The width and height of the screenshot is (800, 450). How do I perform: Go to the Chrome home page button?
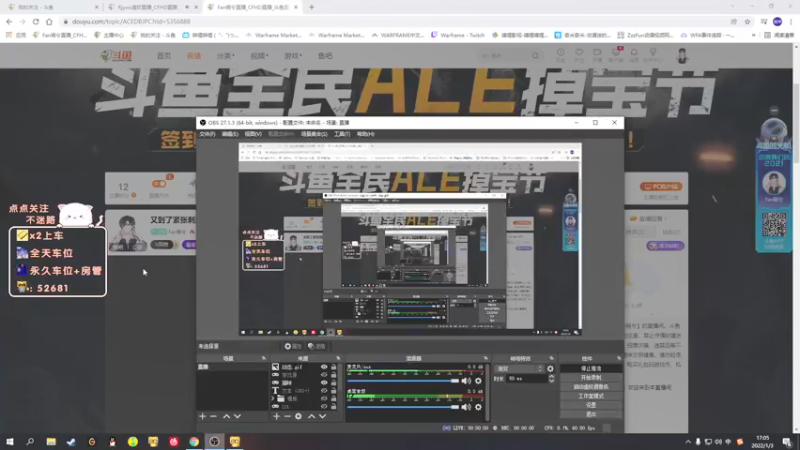pos(49,21)
